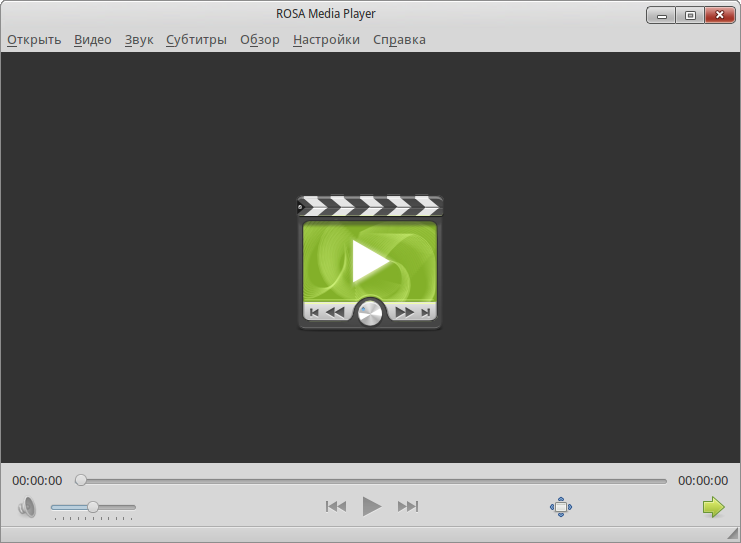Click the volume slider handle
Viewport: 741px width, 543px height.
93,507
